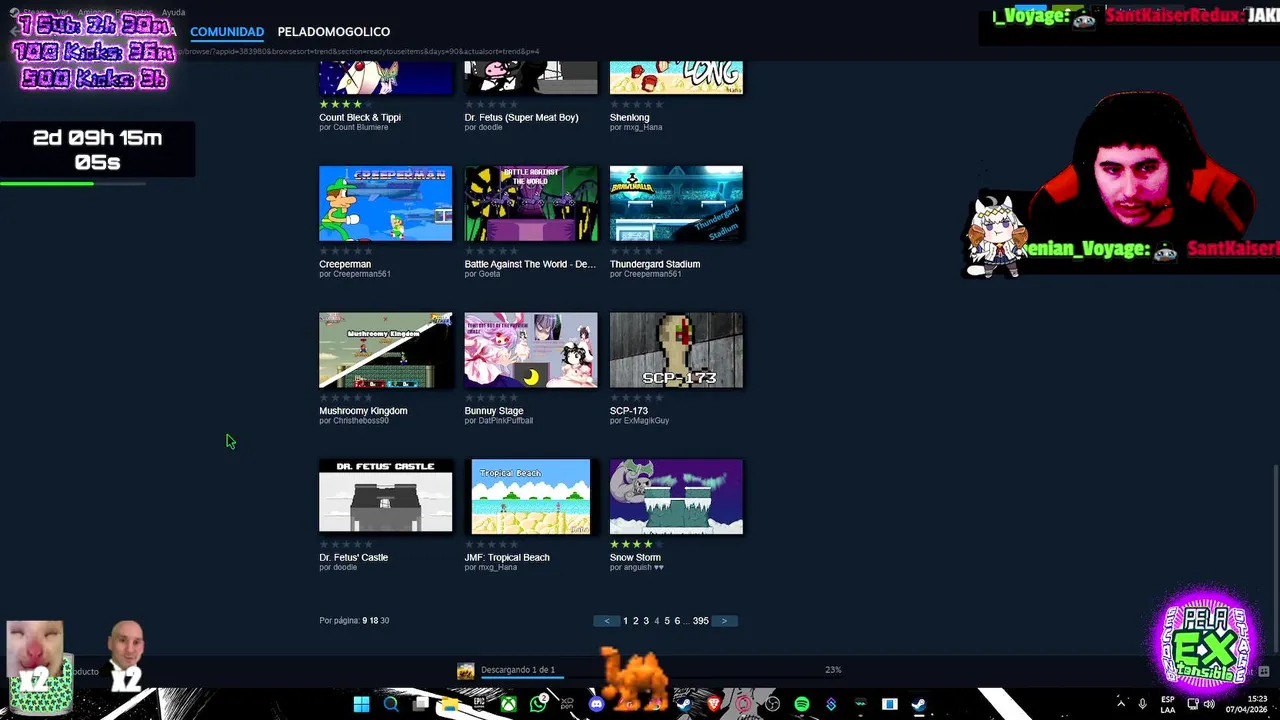
Task: Open the SCP-173 thumbnail
Action: tap(676, 350)
